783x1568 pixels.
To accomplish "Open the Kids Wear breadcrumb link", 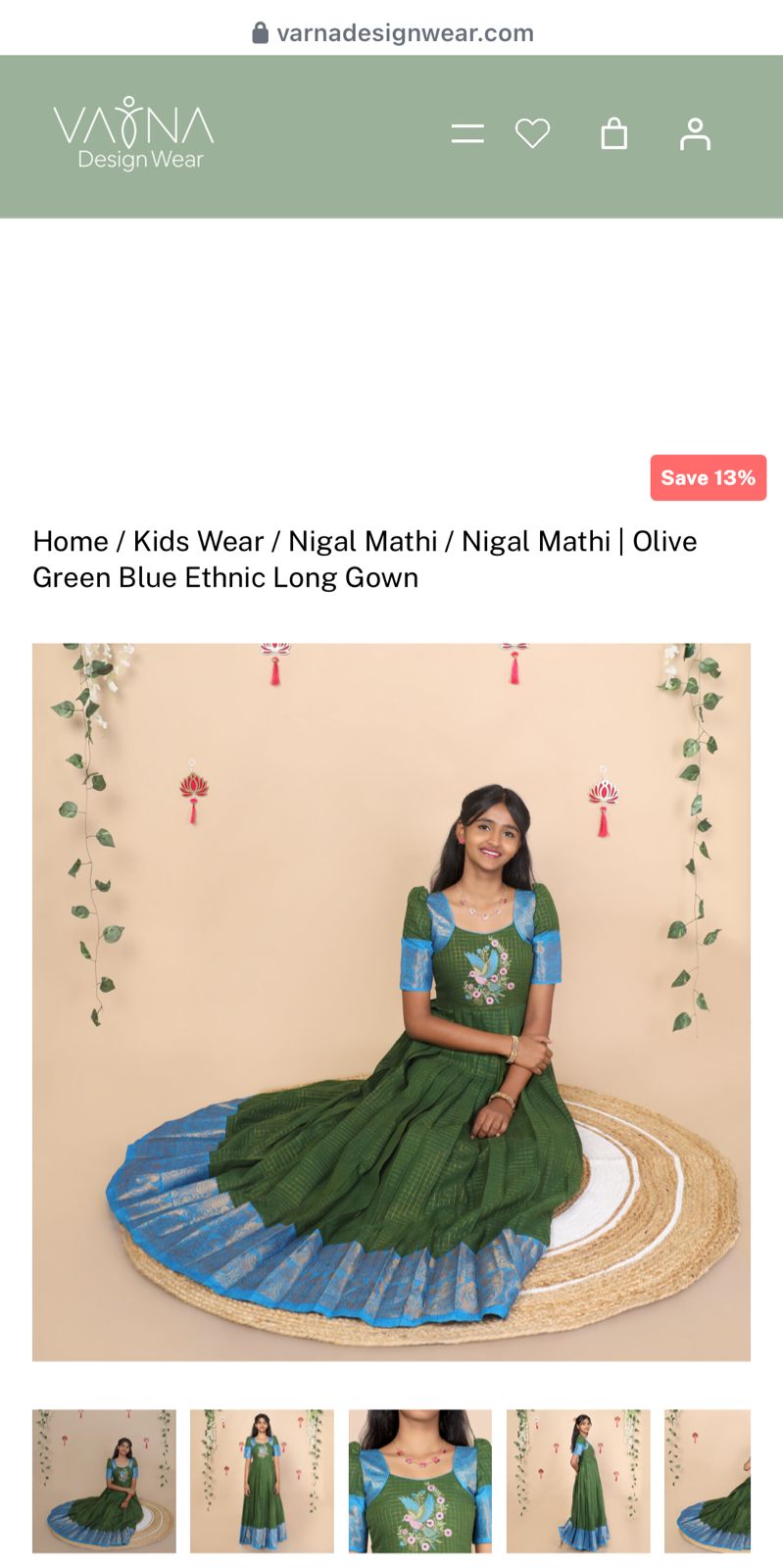I will (x=199, y=541).
